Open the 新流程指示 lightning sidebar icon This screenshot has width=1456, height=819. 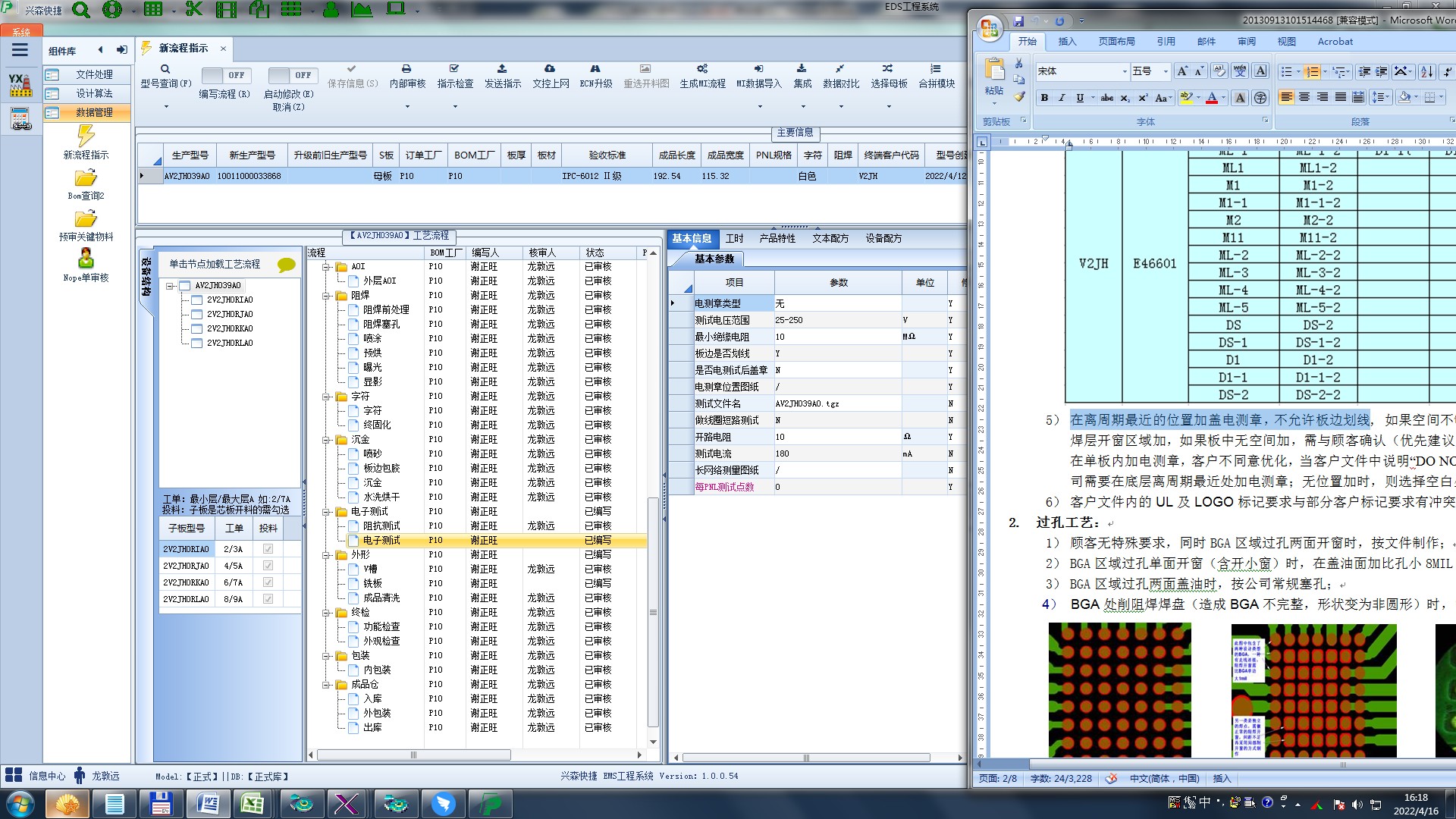[86, 136]
